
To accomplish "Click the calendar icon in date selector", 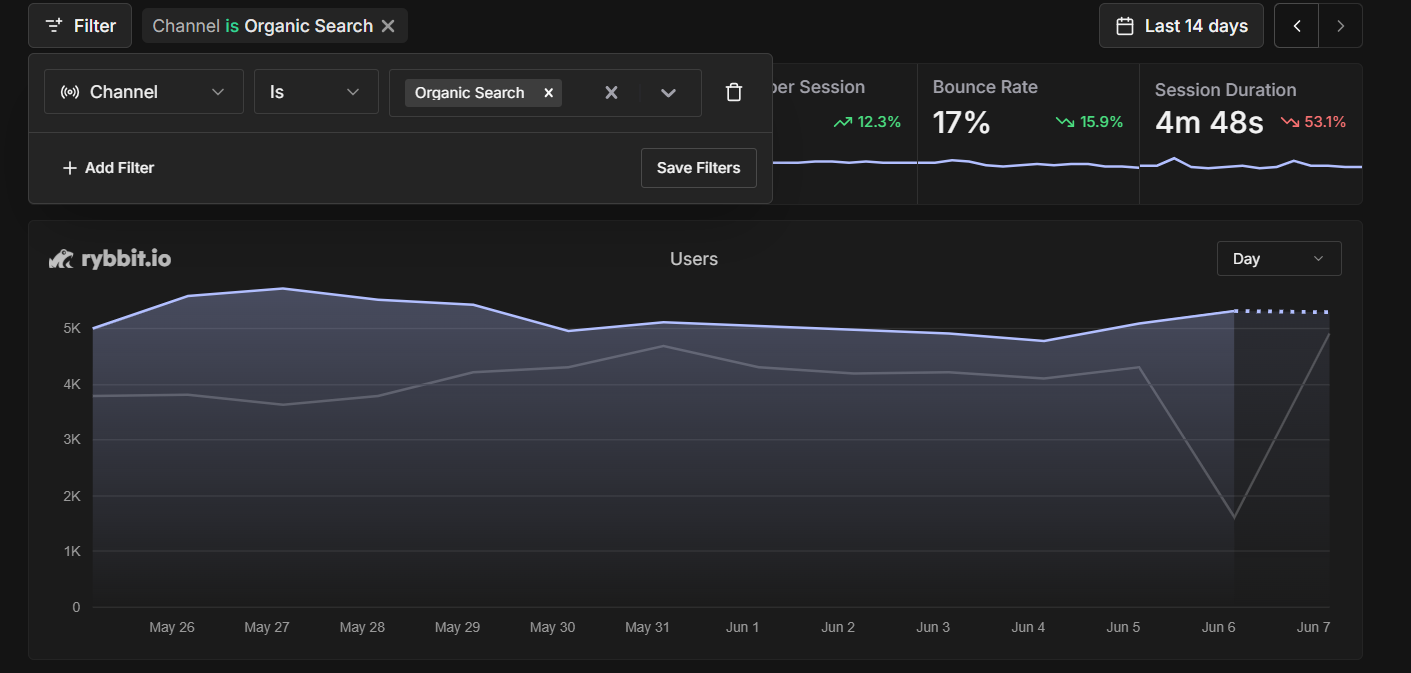I will click(1125, 26).
